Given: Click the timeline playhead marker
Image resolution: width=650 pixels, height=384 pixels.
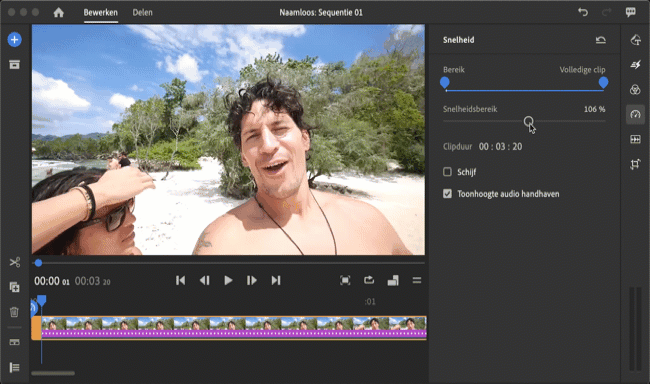Looking at the screenshot, I should [41, 300].
